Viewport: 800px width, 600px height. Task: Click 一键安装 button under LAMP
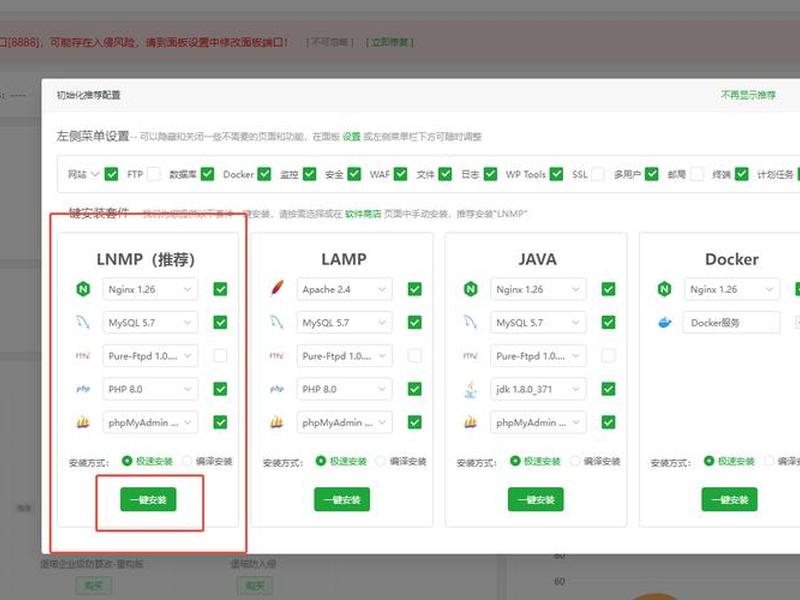pos(342,499)
